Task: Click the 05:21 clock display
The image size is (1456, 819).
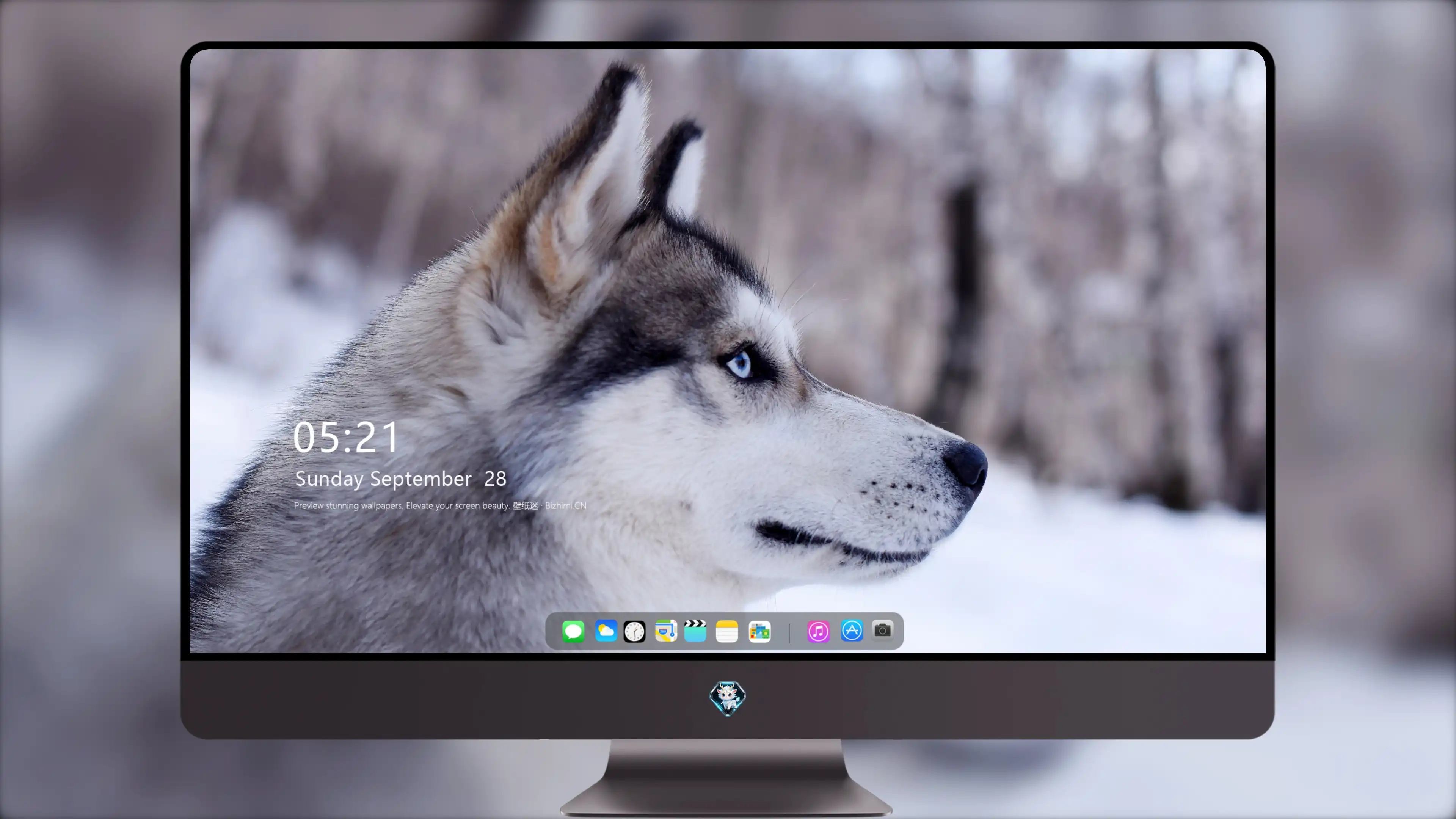Action: 346,438
